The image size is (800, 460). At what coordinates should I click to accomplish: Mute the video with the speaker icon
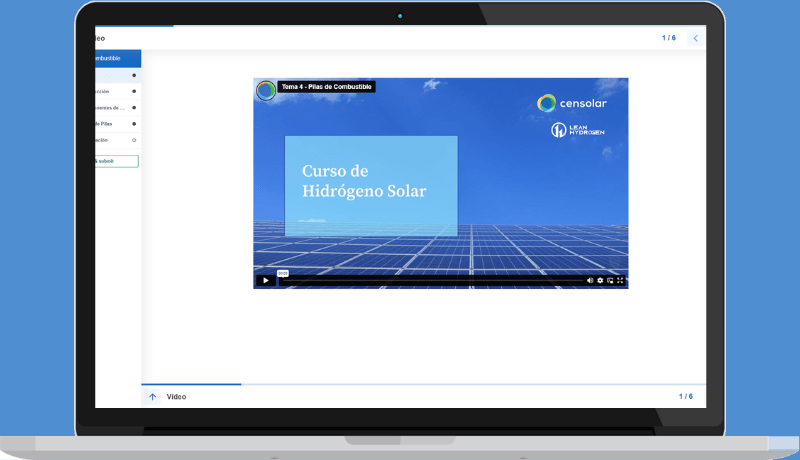click(x=590, y=280)
